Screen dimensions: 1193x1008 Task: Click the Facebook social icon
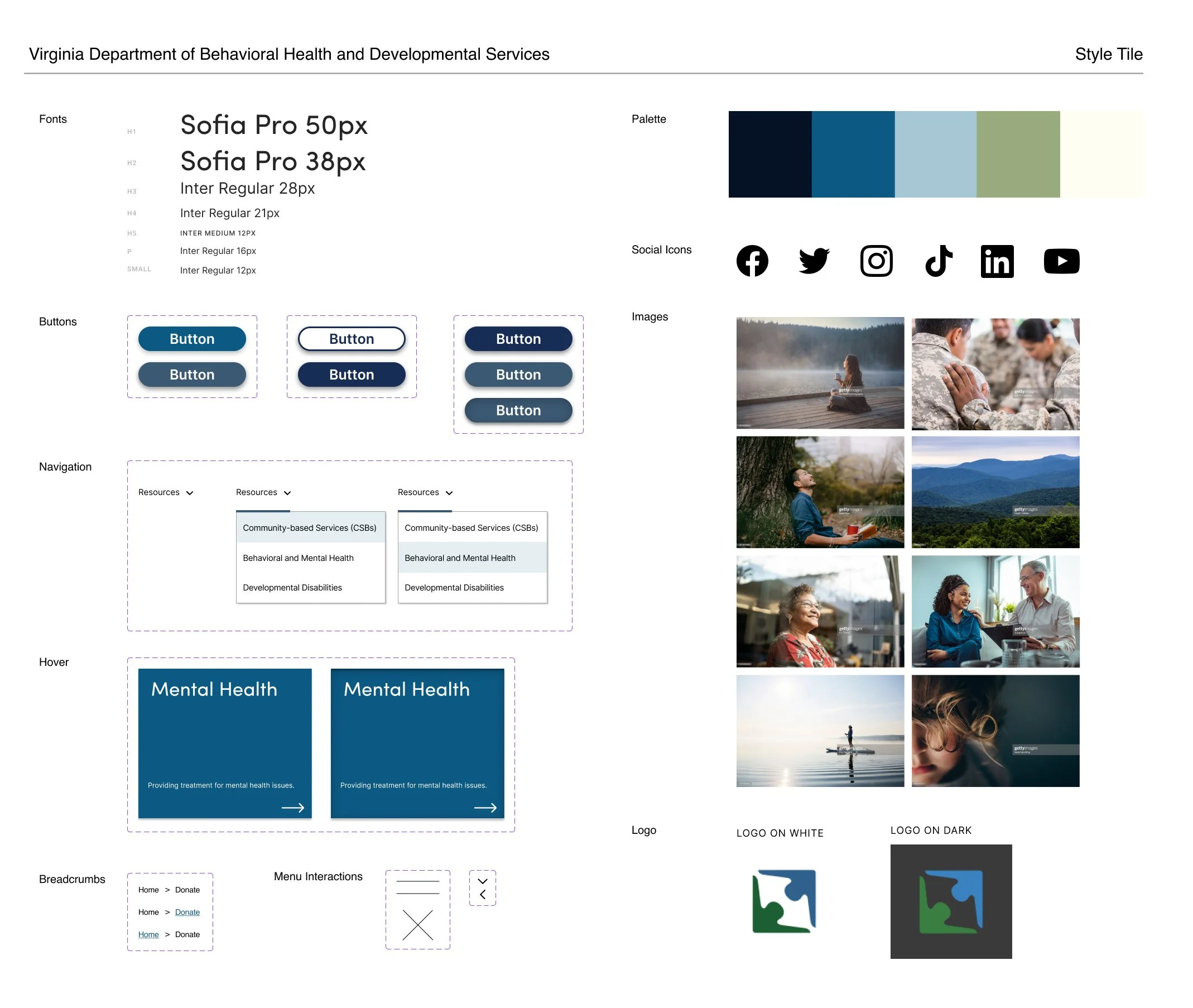click(752, 261)
